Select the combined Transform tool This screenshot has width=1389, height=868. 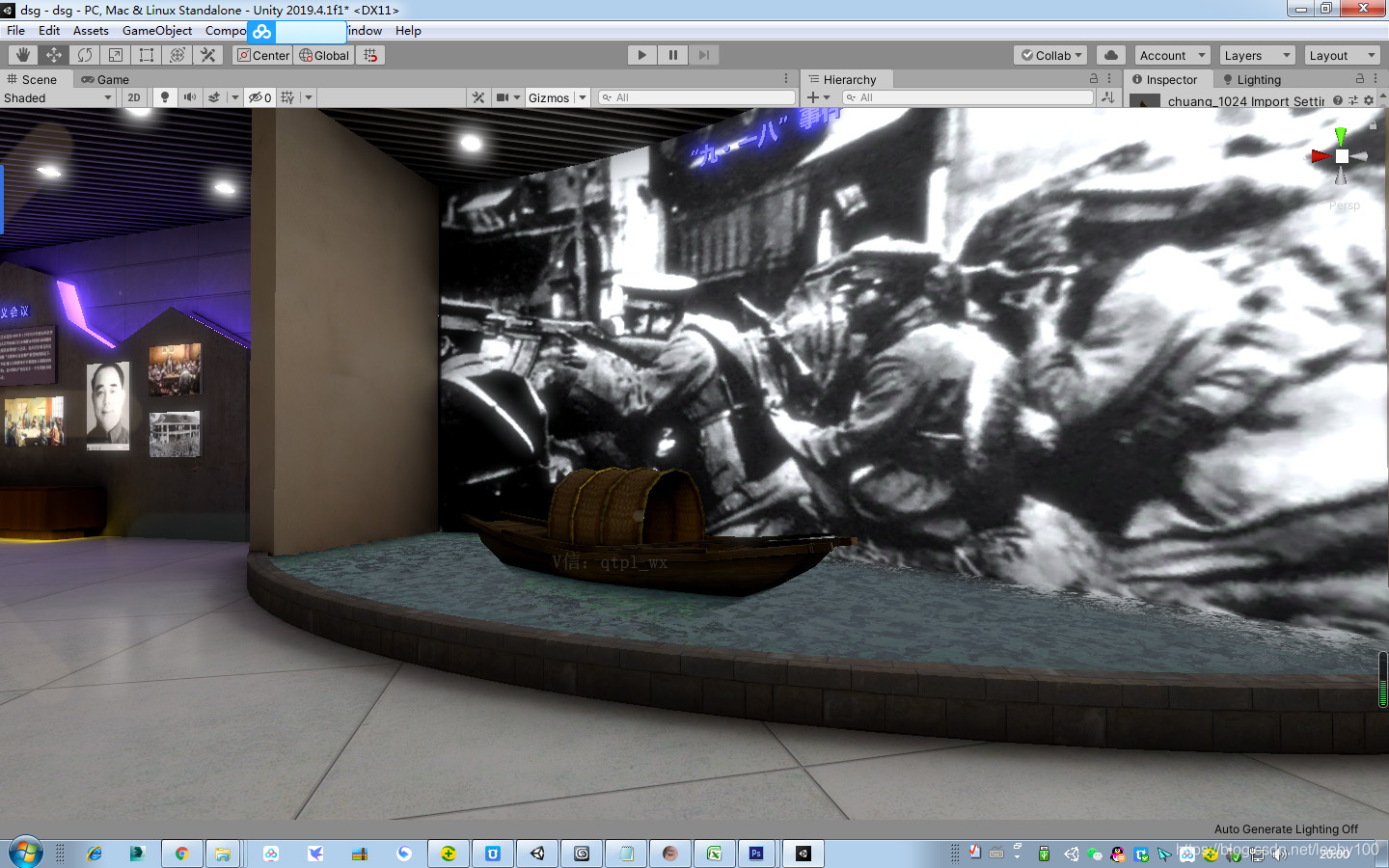(x=177, y=55)
